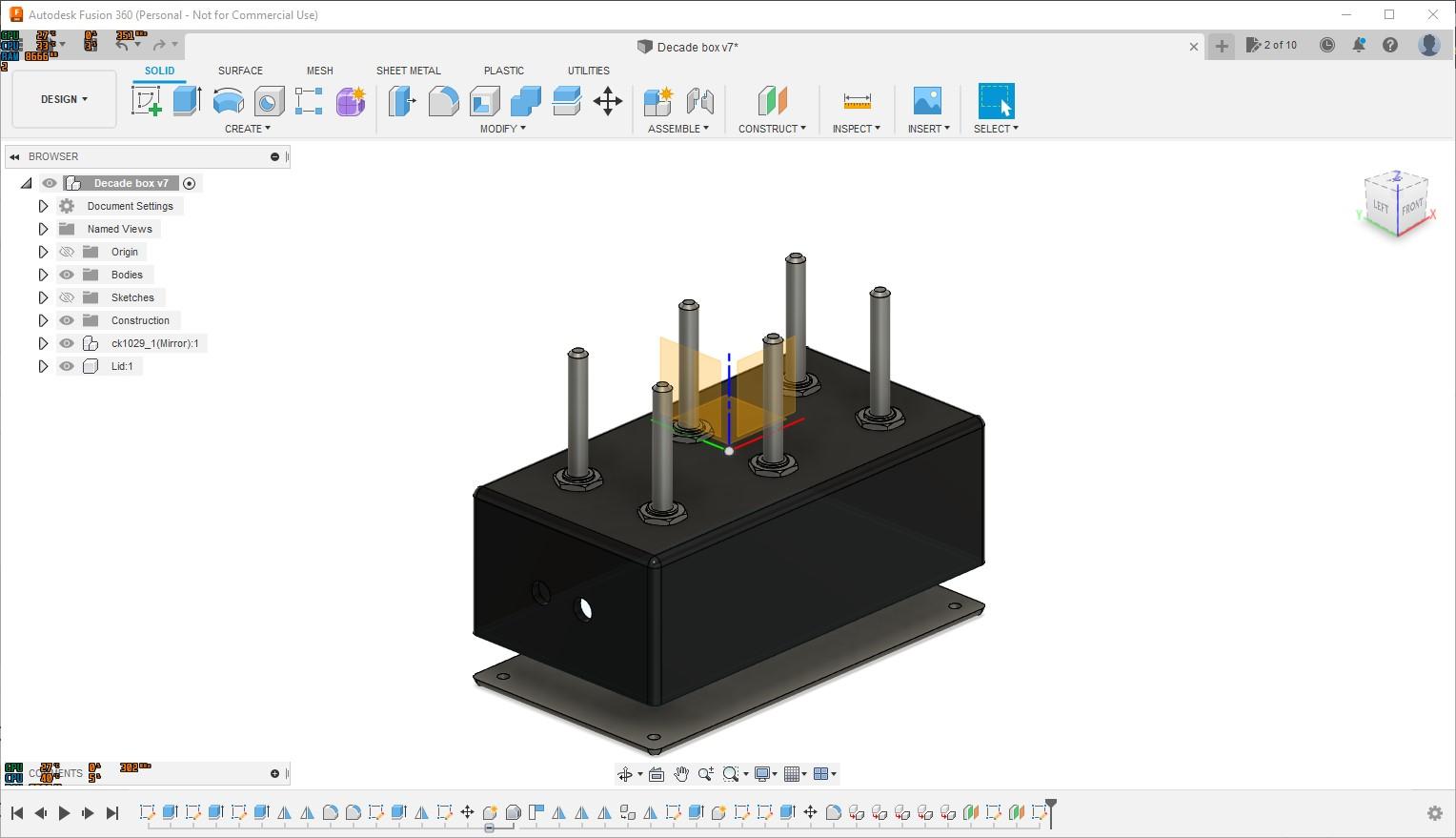Open the ASSEMBLE dropdown menu
1456x838 pixels.
click(x=678, y=129)
